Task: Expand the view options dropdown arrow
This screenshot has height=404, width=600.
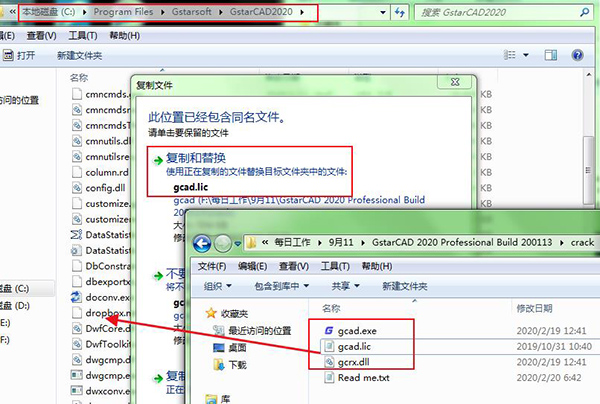Action: (x=526, y=55)
